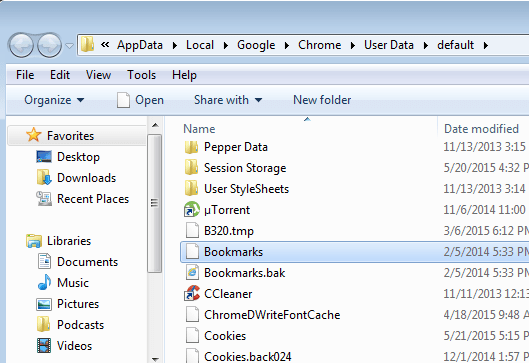
Task: Click the B320.tmp file icon
Action: coord(192,231)
